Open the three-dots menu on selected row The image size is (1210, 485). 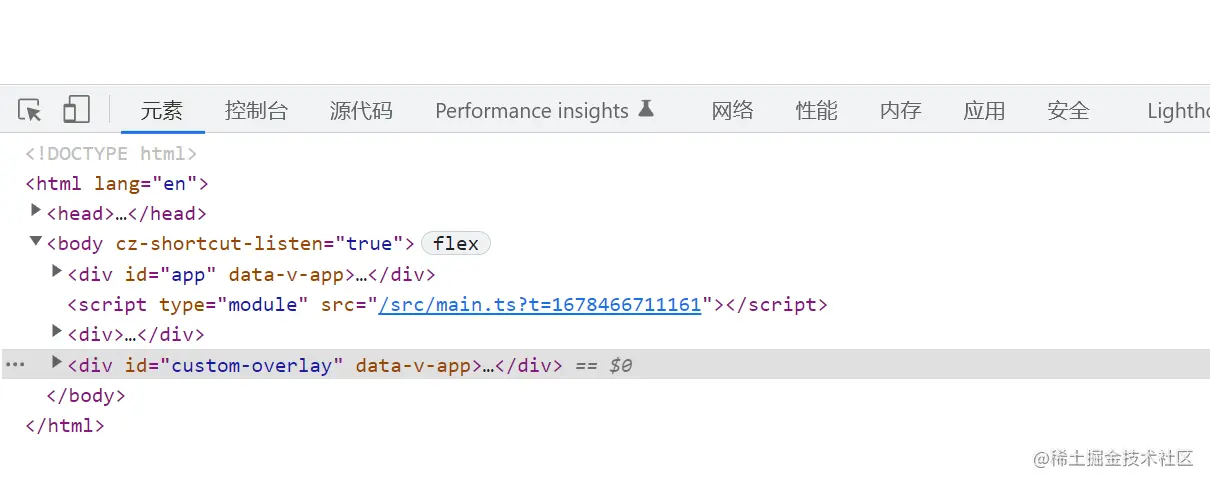15,365
